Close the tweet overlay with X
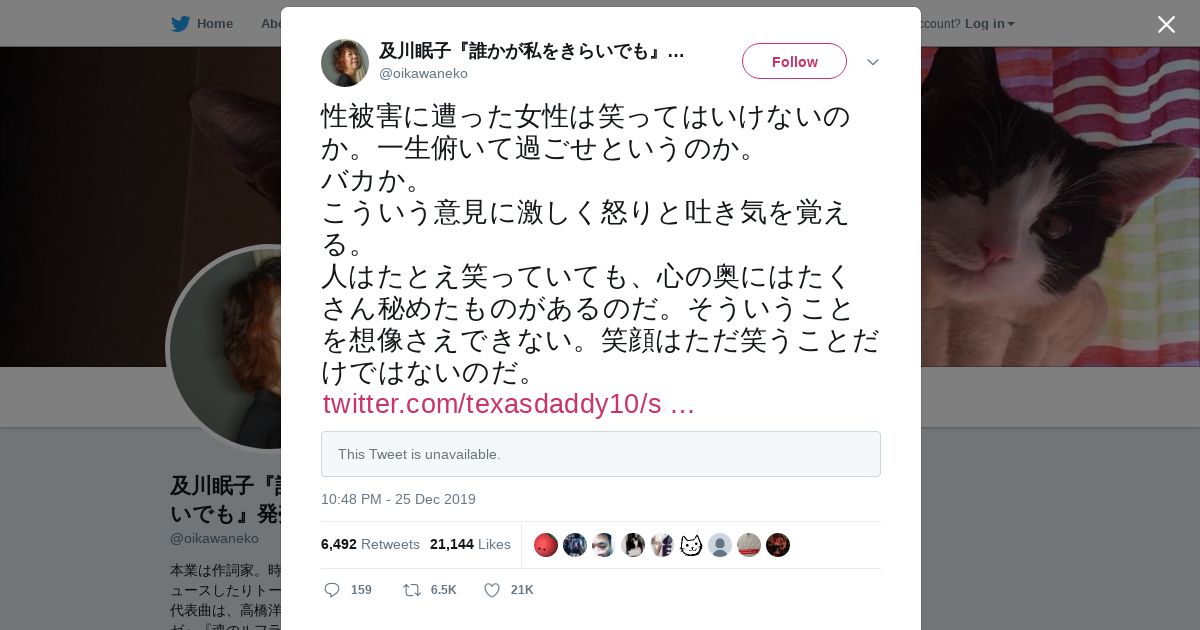This screenshot has height=630, width=1200. [1166, 24]
